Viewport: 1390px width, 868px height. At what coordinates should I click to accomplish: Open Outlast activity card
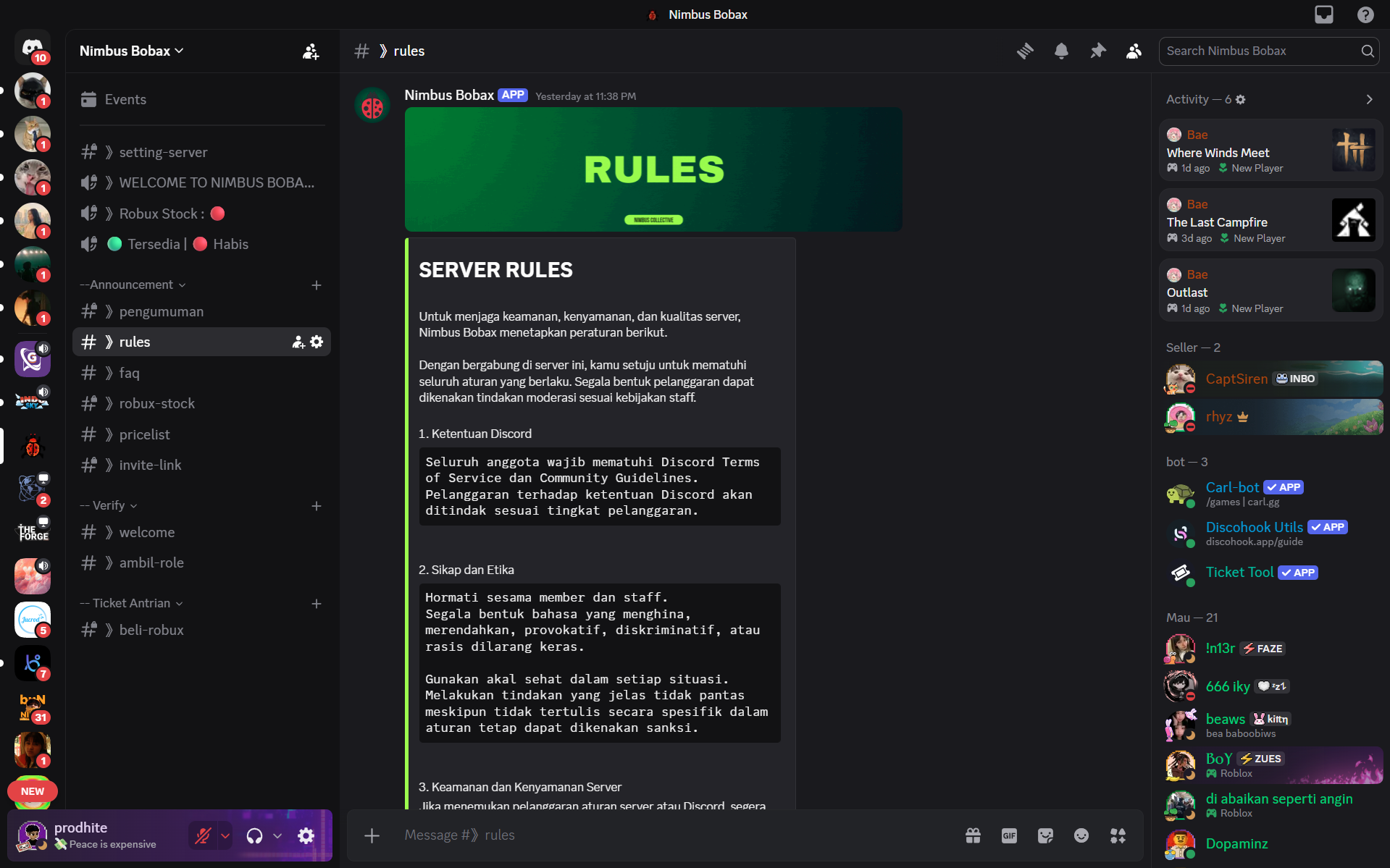pos(1271,290)
